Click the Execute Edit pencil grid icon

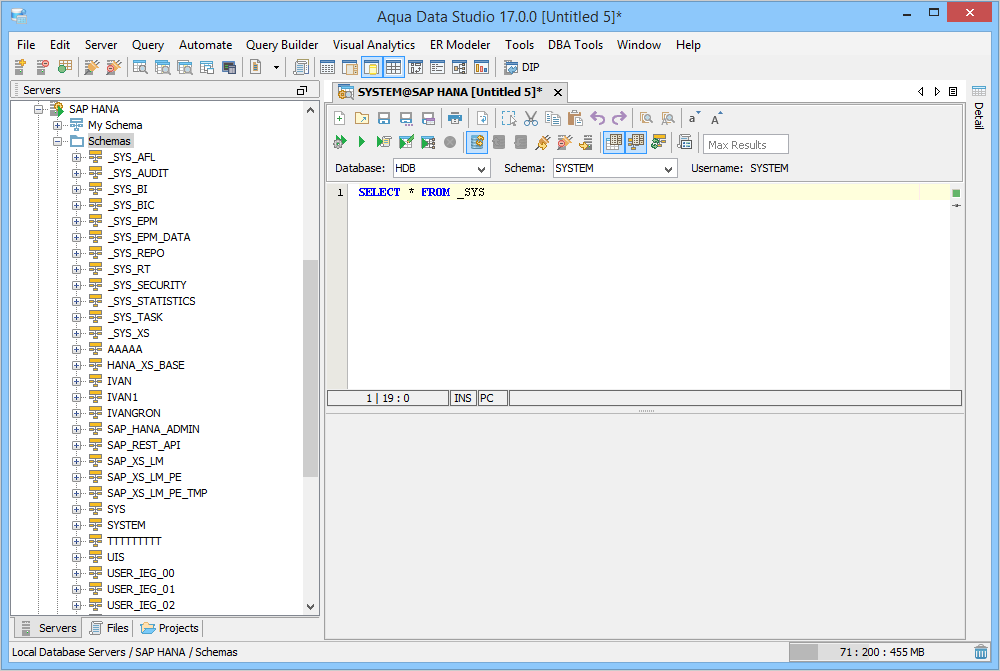click(x=406, y=142)
